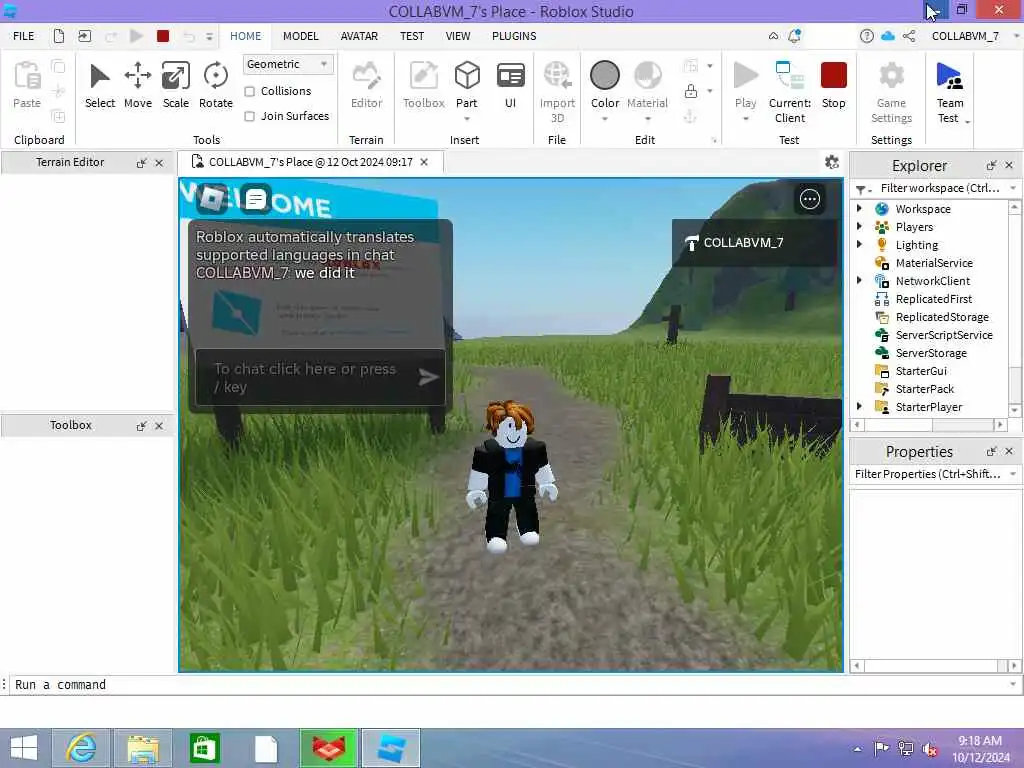Click the Filter Properties search field
Image resolution: width=1024 pixels, height=768 pixels.
click(x=930, y=474)
